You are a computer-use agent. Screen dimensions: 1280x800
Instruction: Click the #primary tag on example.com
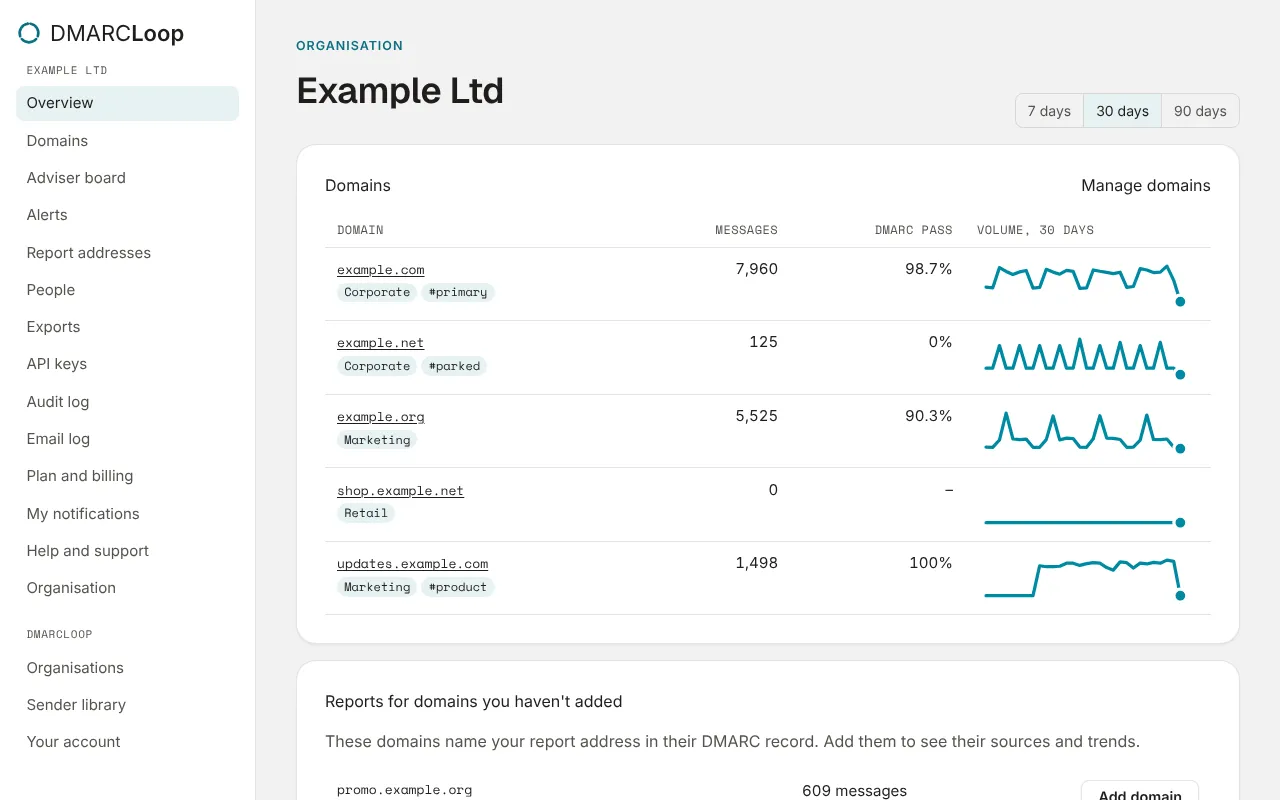pos(458,293)
